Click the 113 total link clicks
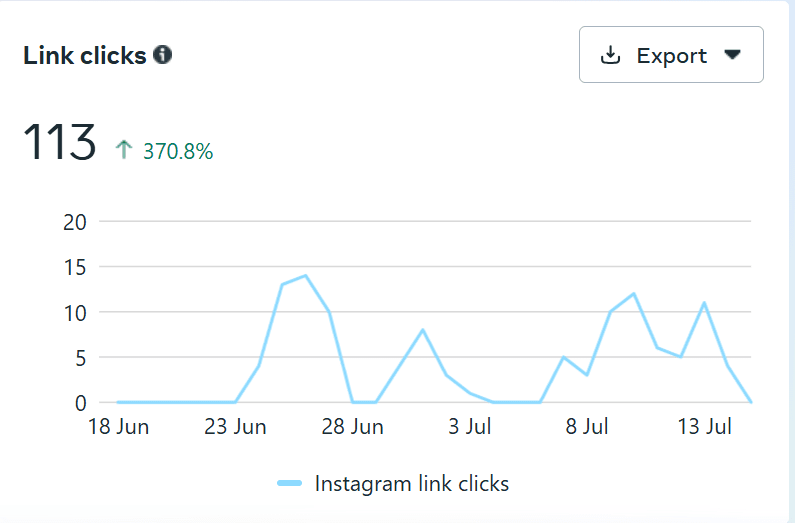Screen dimensions: 795x523 point(60,143)
